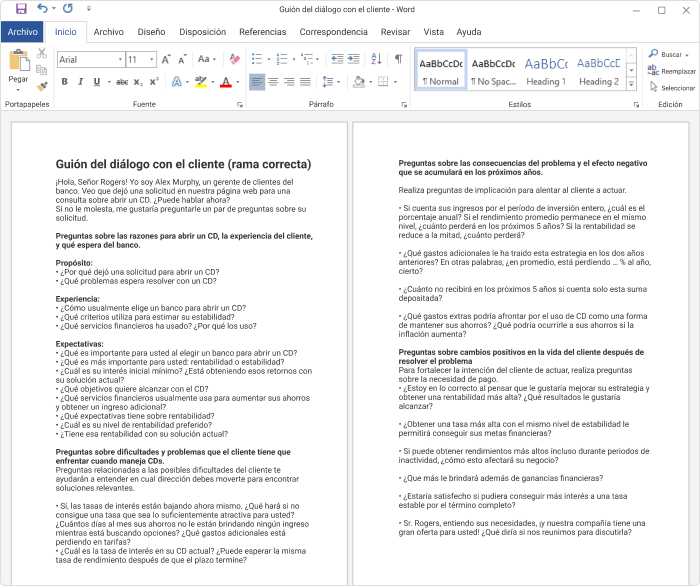Toggle strikethrough formatting

point(121,82)
